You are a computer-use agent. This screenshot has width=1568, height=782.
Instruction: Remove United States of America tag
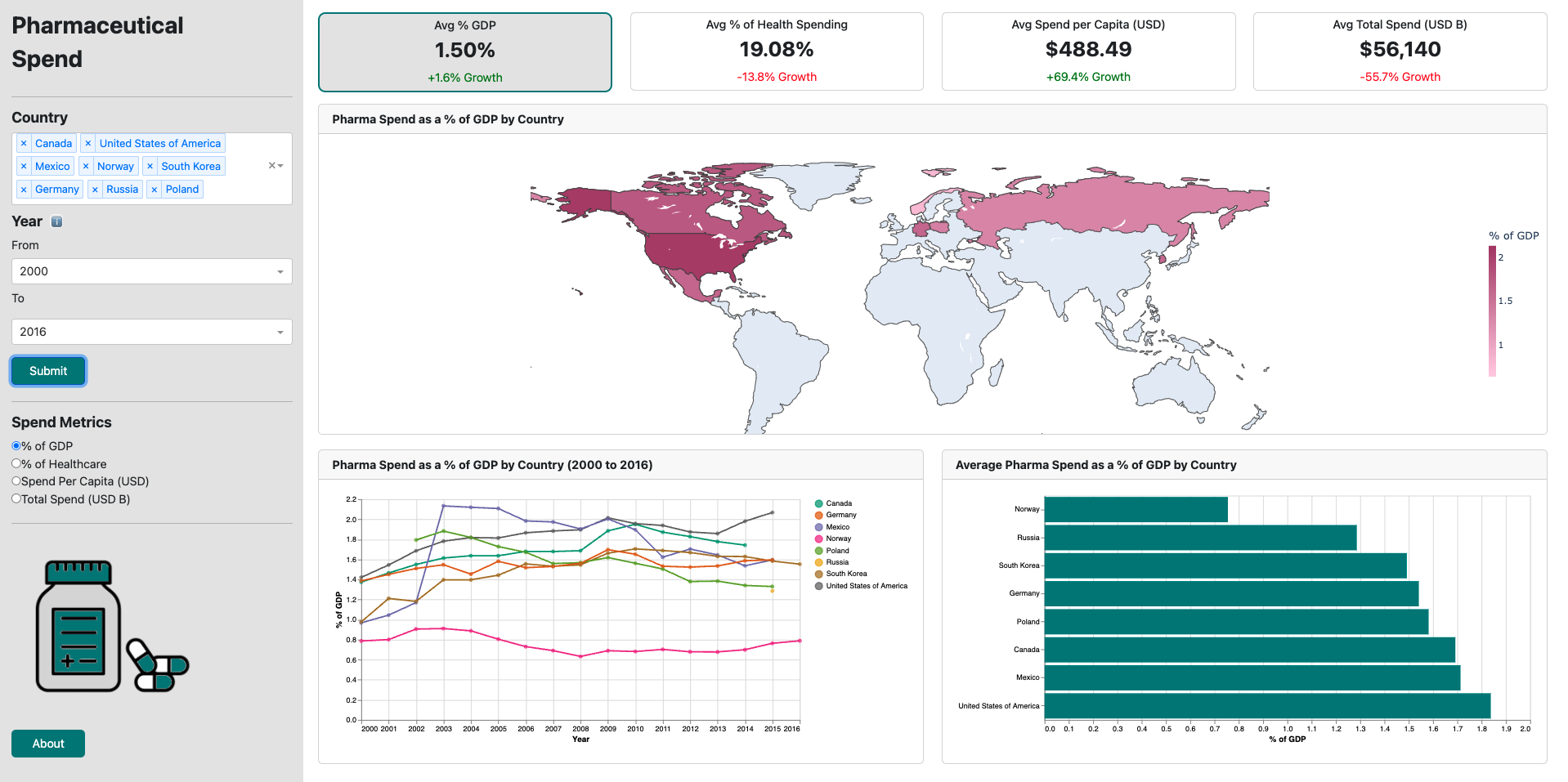click(88, 144)
